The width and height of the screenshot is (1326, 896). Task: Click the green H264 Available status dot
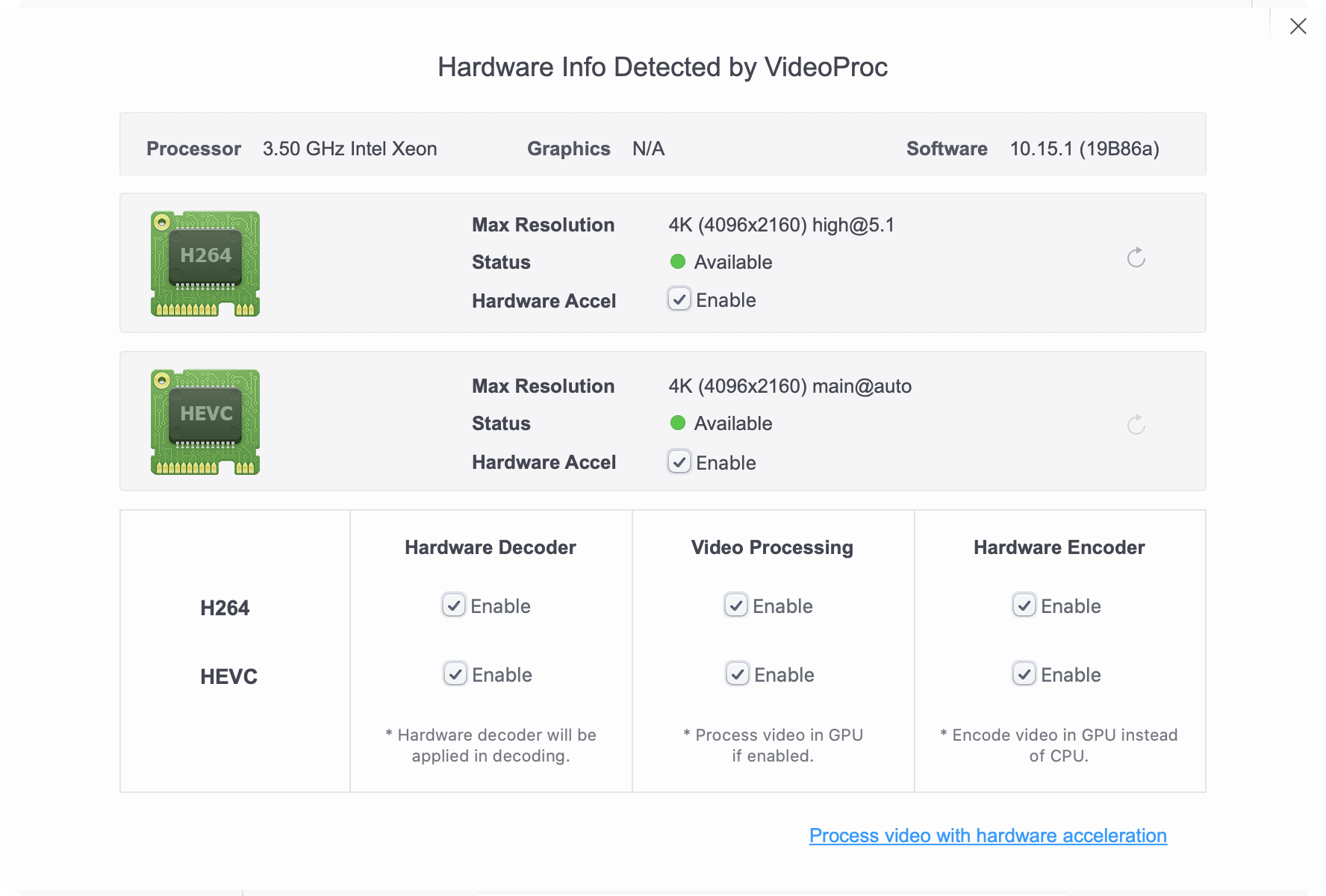tap(678, 261)
